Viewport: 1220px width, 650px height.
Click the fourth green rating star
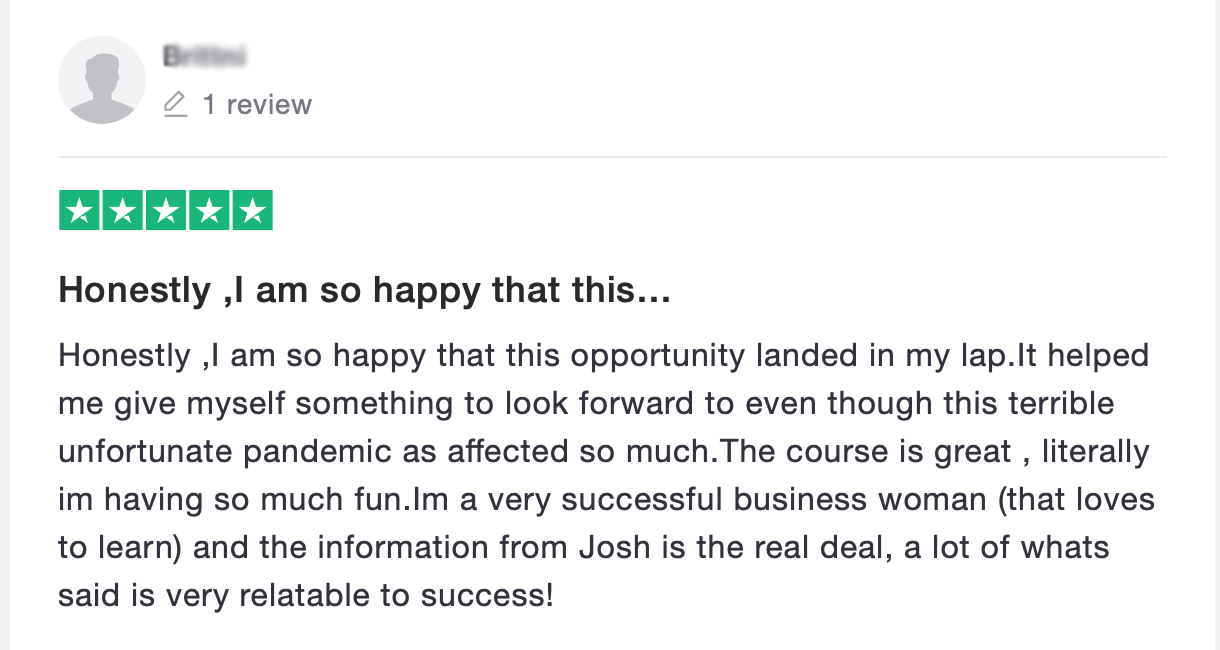[x=209, y=210]
